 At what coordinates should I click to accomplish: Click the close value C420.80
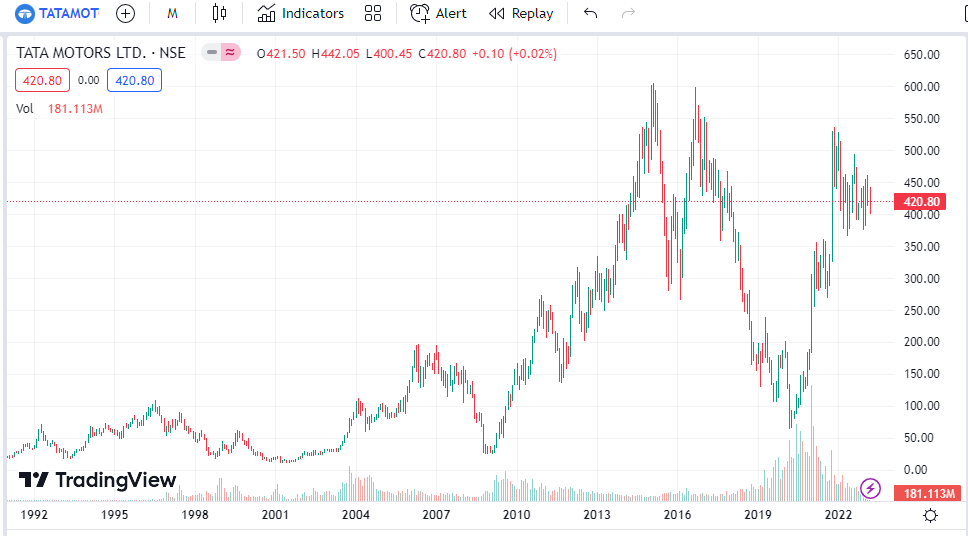coord(442,54)
